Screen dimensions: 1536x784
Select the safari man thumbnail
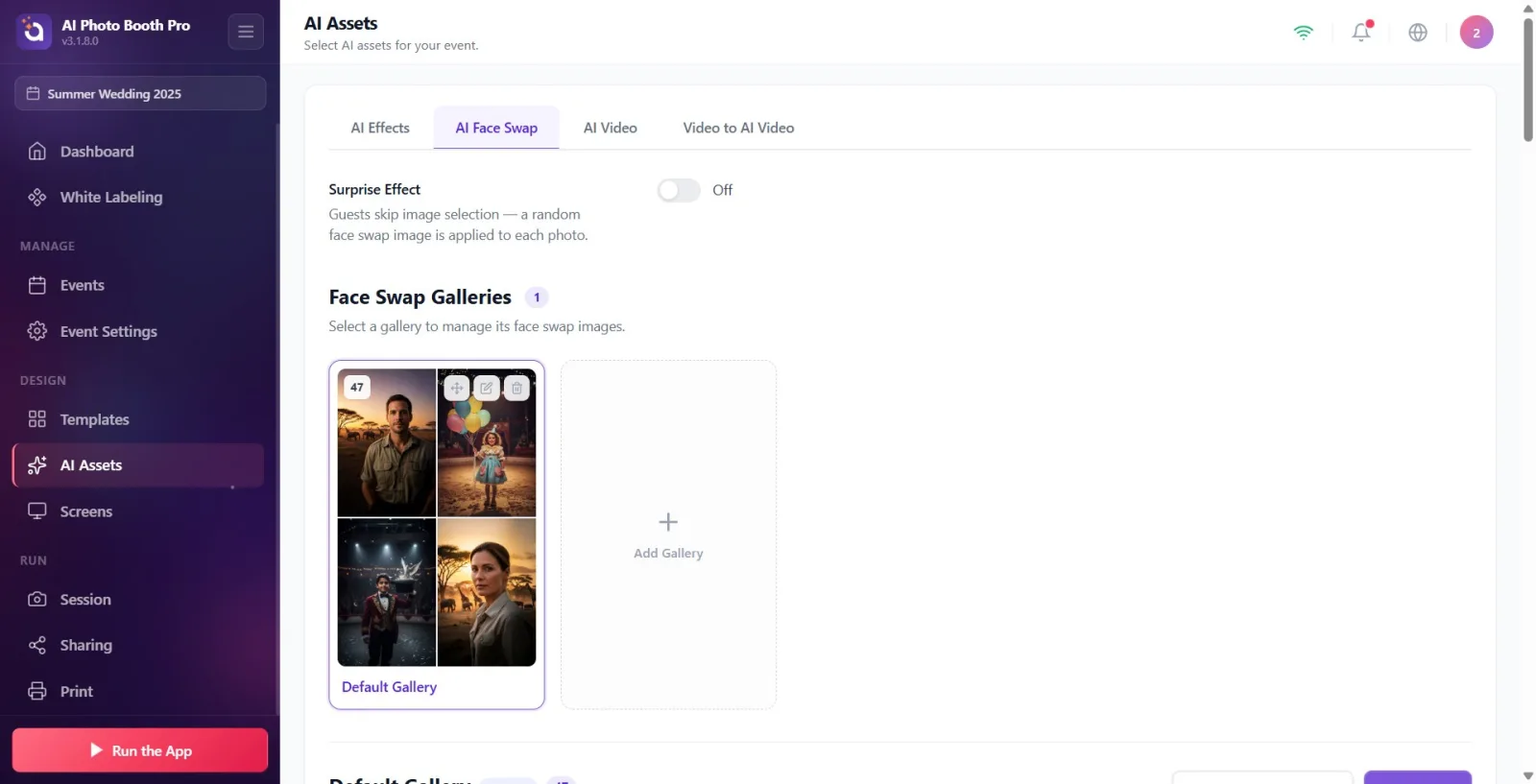point(387,442)
